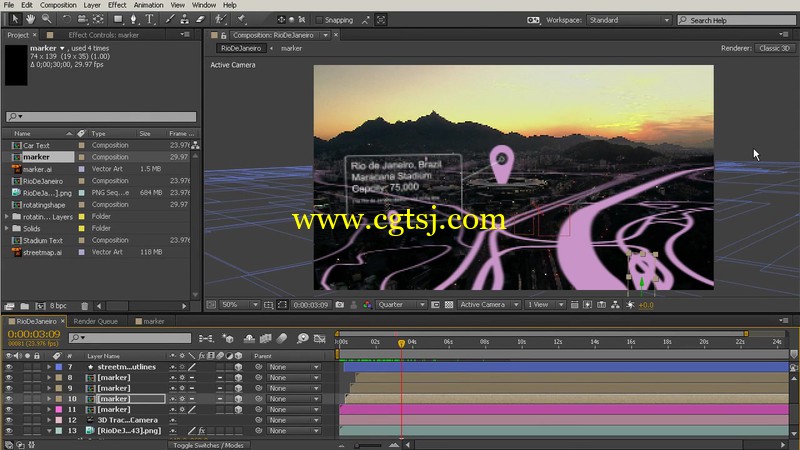Toggle 3D layer switch on layer 8

[238, 378]
